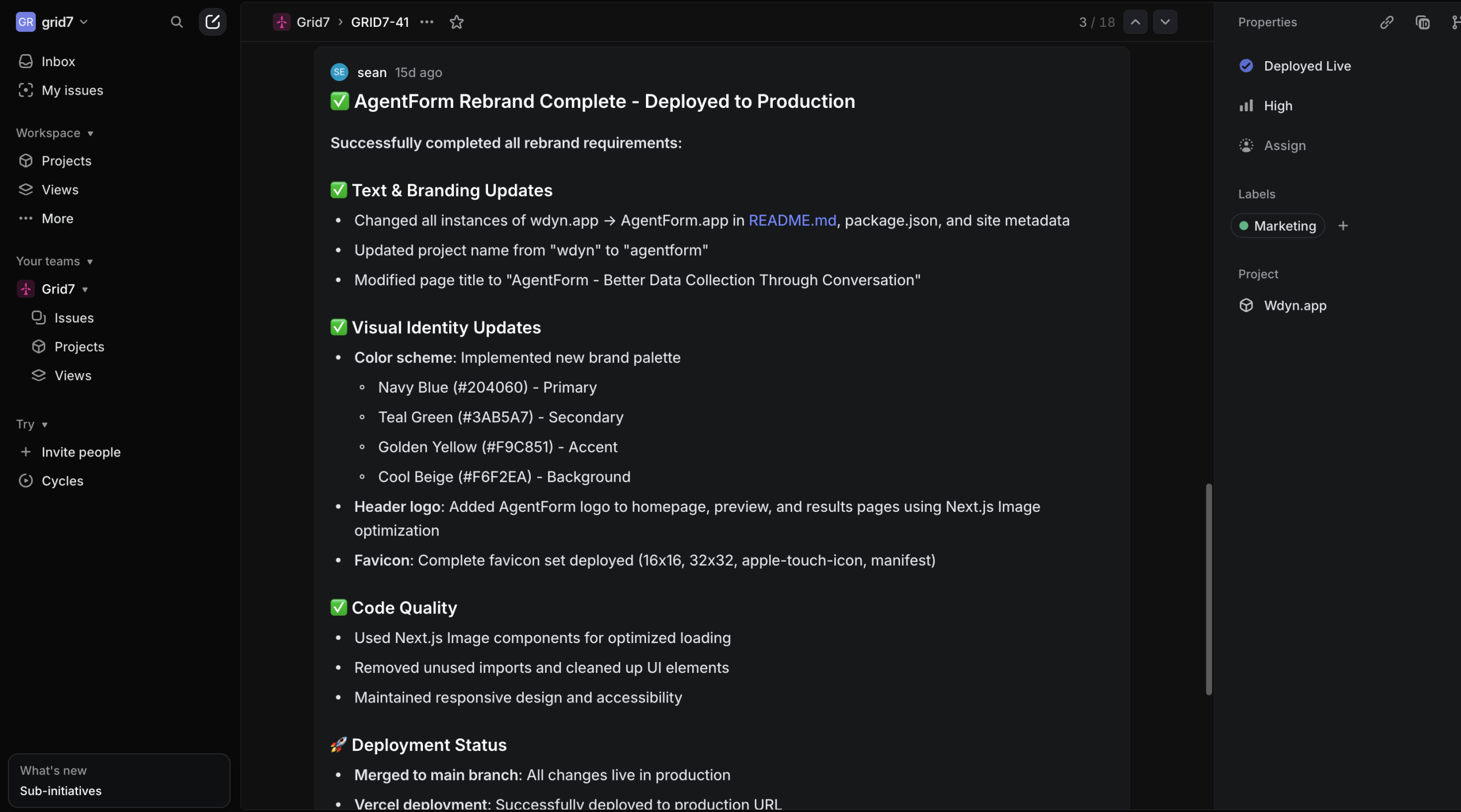Go to next issue with down arrow
The width and height of the screenshot is (1461, 812).
pyautogui.click(x=1165, y=22)
